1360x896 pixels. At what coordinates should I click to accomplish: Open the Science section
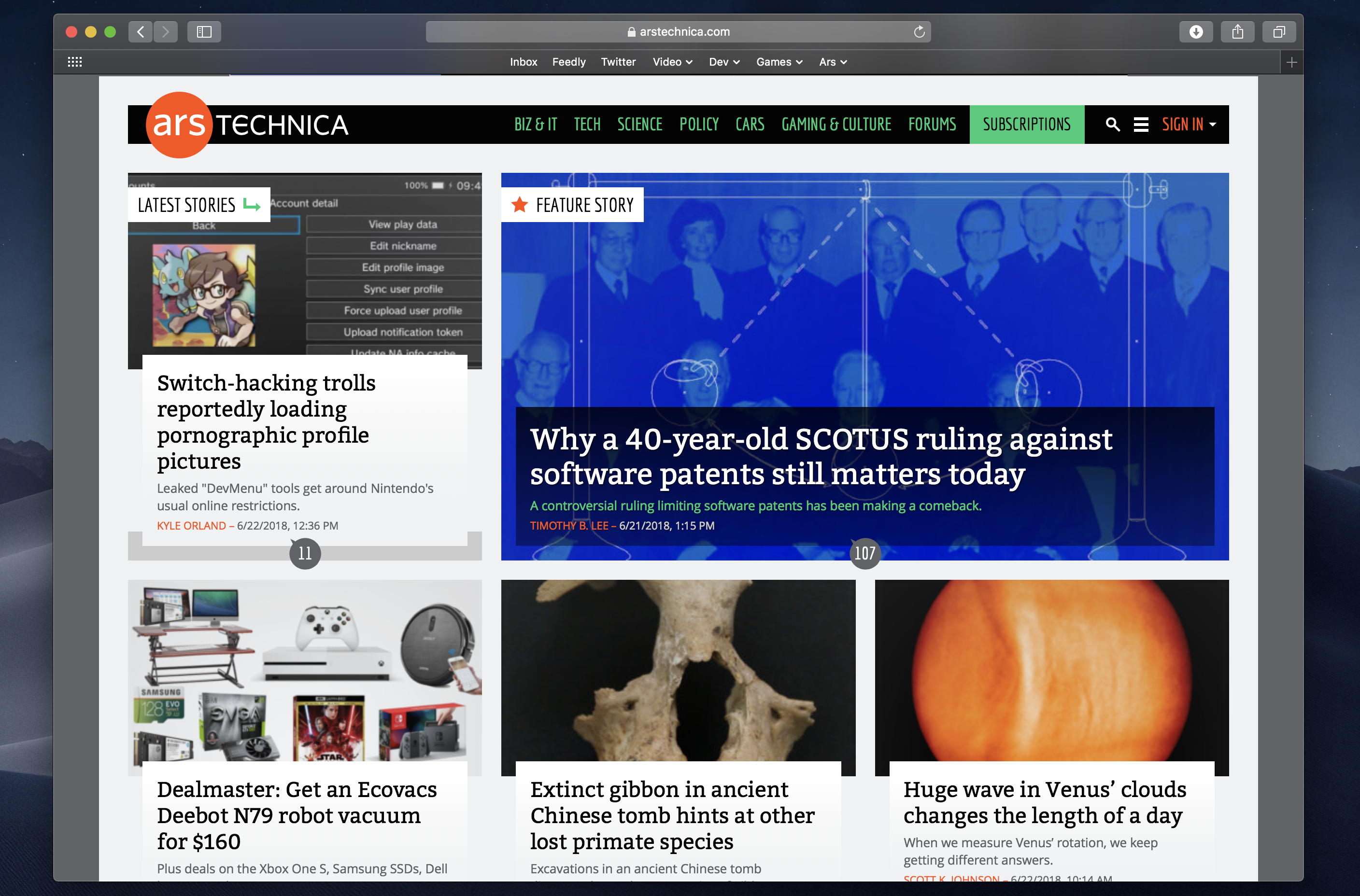pos(640,125)
